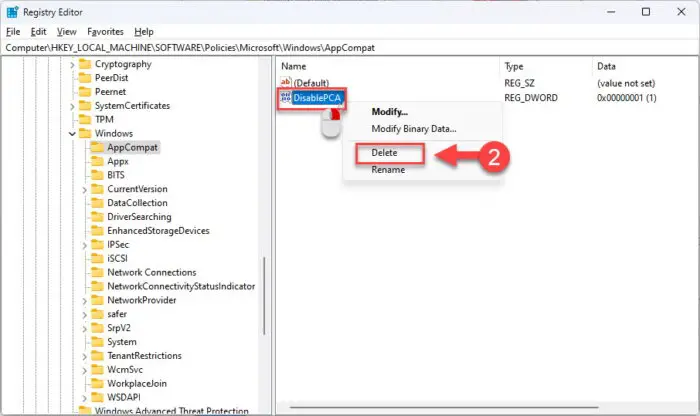Viewport: 700px width, 416px height.
Task: Select the TenantRestrictions key label
Action: (144, 356)
